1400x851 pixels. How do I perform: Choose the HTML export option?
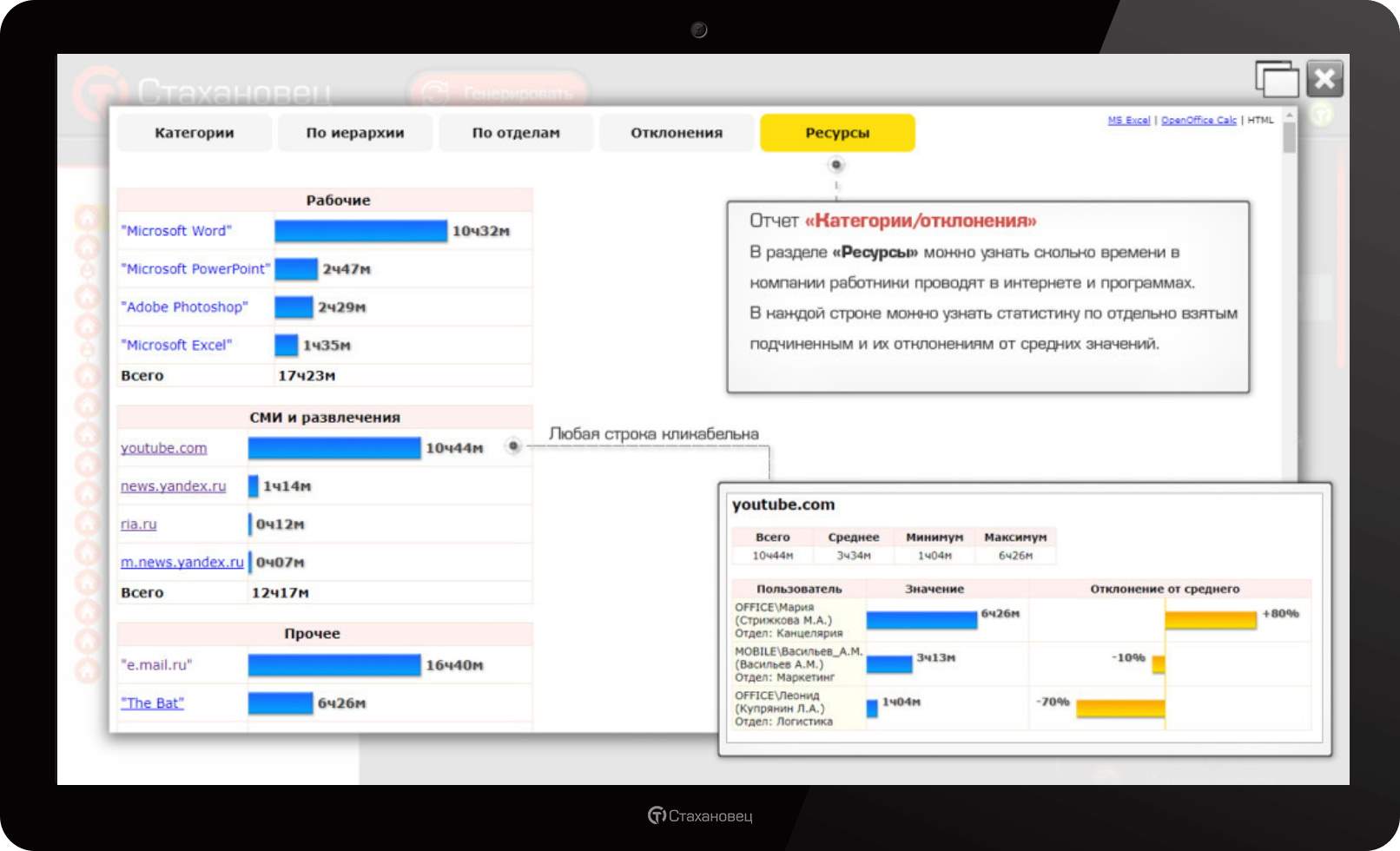[x=1260, y=121]
